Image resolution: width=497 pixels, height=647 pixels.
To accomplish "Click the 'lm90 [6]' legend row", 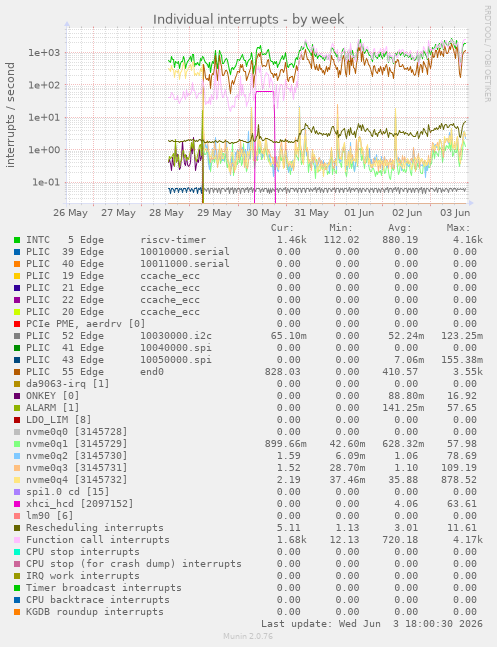I will click(50, 516).
